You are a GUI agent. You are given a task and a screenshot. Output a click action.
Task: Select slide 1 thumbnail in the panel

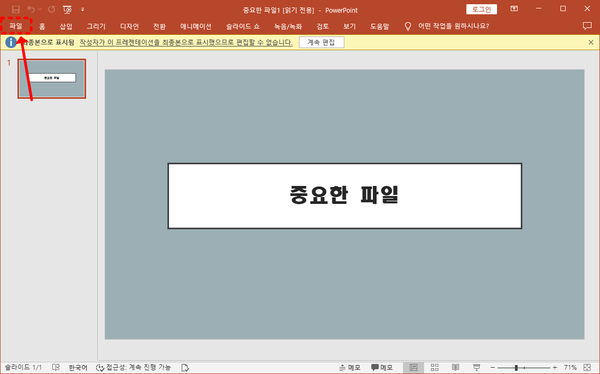tap(52, 78)
